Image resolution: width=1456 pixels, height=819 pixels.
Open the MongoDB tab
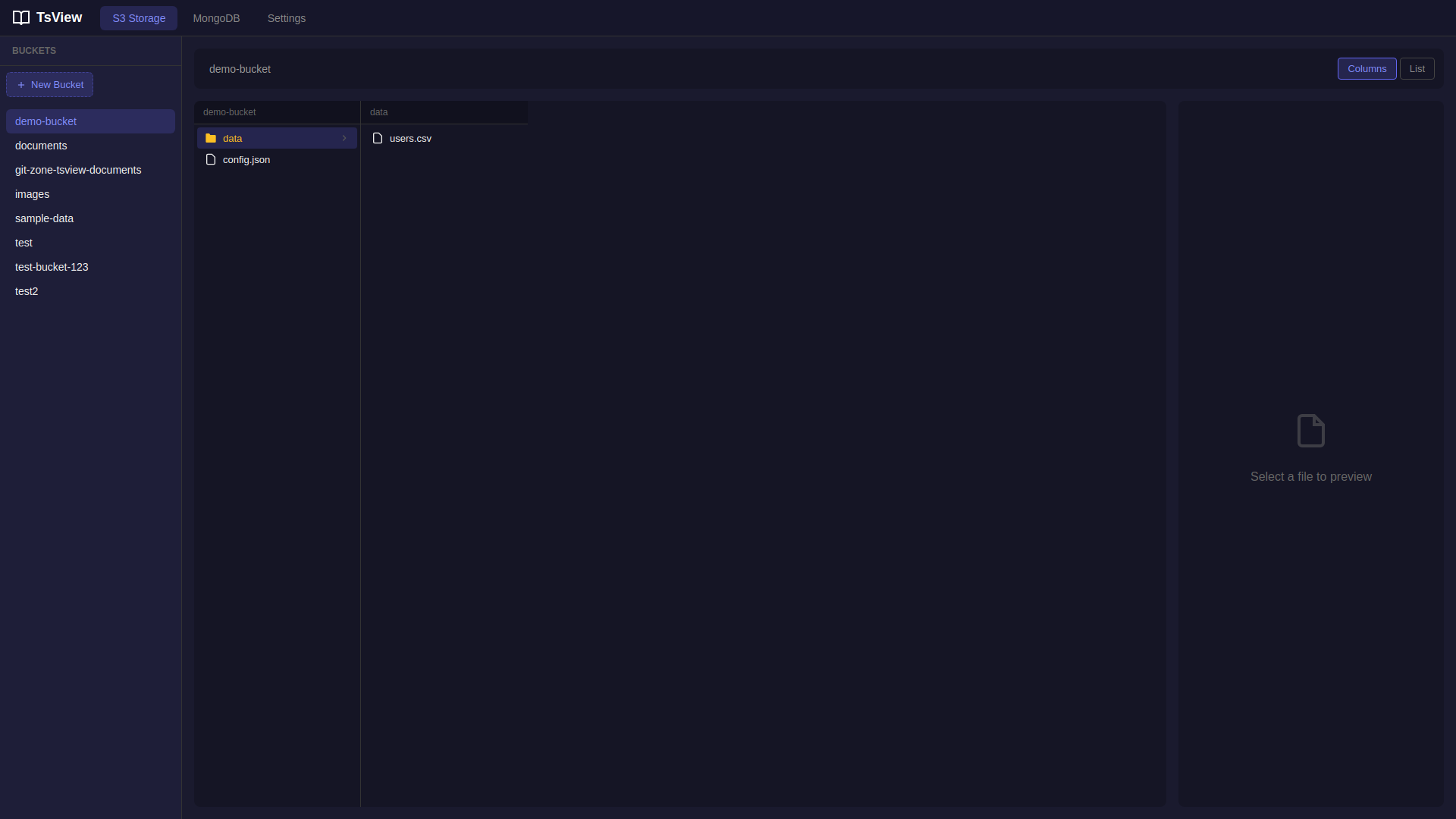pyautogui.click(x=216, y=18)
